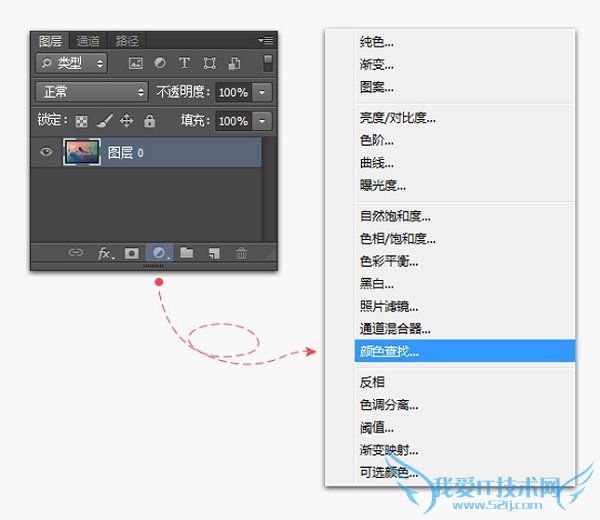Switch to the 路径 tab

[x=127, y=41]
